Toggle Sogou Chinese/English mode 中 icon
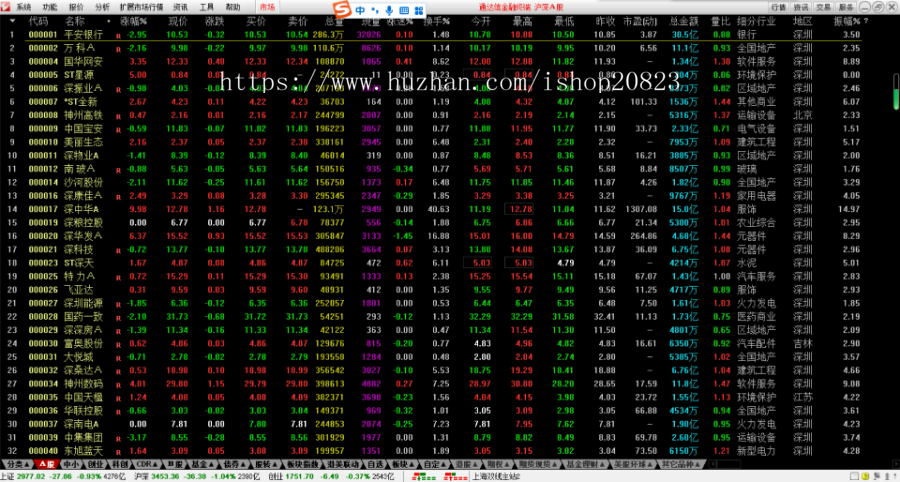The image size is (900, 482). [360, 10]
